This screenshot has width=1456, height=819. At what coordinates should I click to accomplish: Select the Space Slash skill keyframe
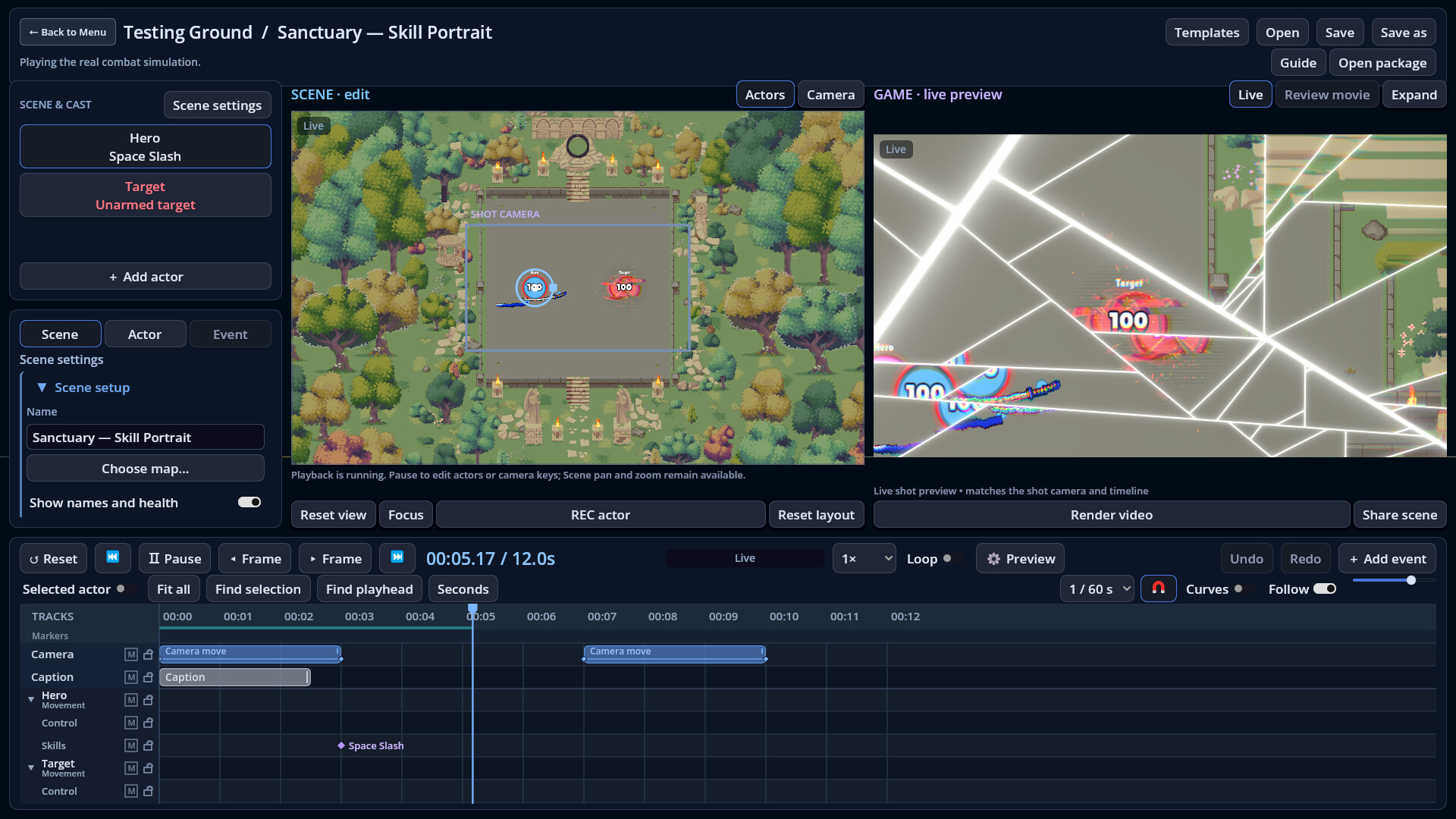341,745
